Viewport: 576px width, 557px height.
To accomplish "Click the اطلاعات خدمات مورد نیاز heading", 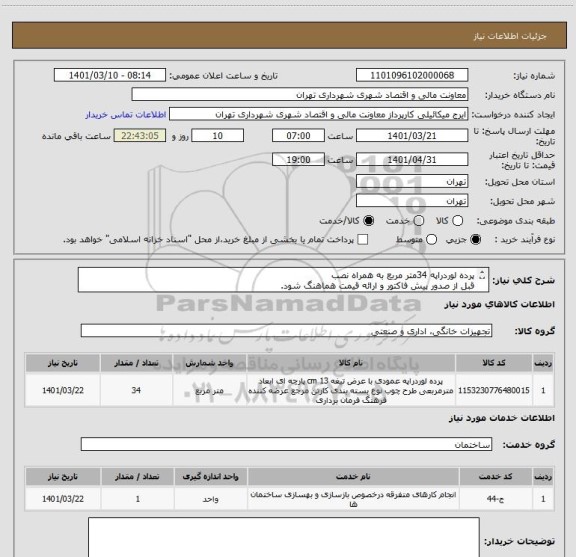I will pos(502,418).
